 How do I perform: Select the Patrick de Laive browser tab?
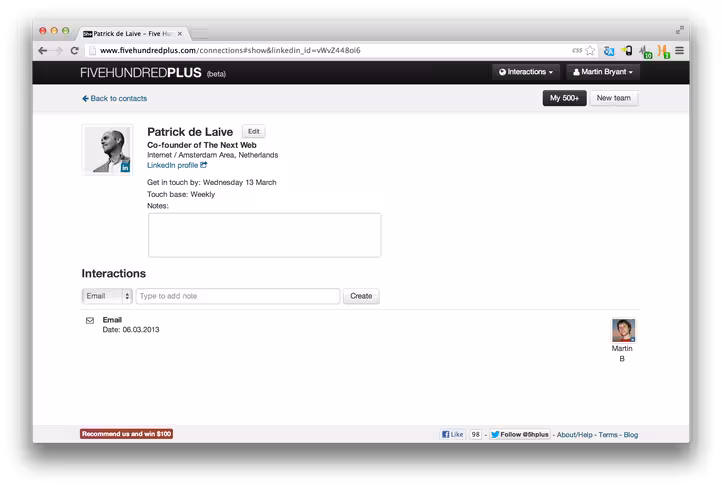tap(132, 34)
